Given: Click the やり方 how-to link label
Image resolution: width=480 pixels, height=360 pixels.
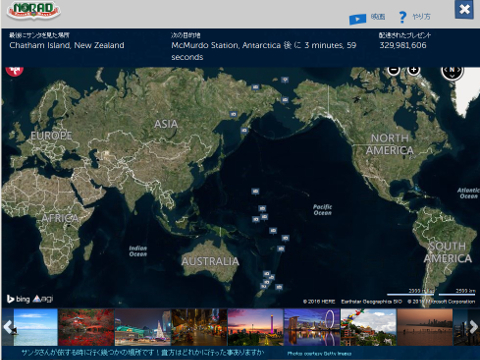Looking at the screenshot, I should [x=421, y=17].
